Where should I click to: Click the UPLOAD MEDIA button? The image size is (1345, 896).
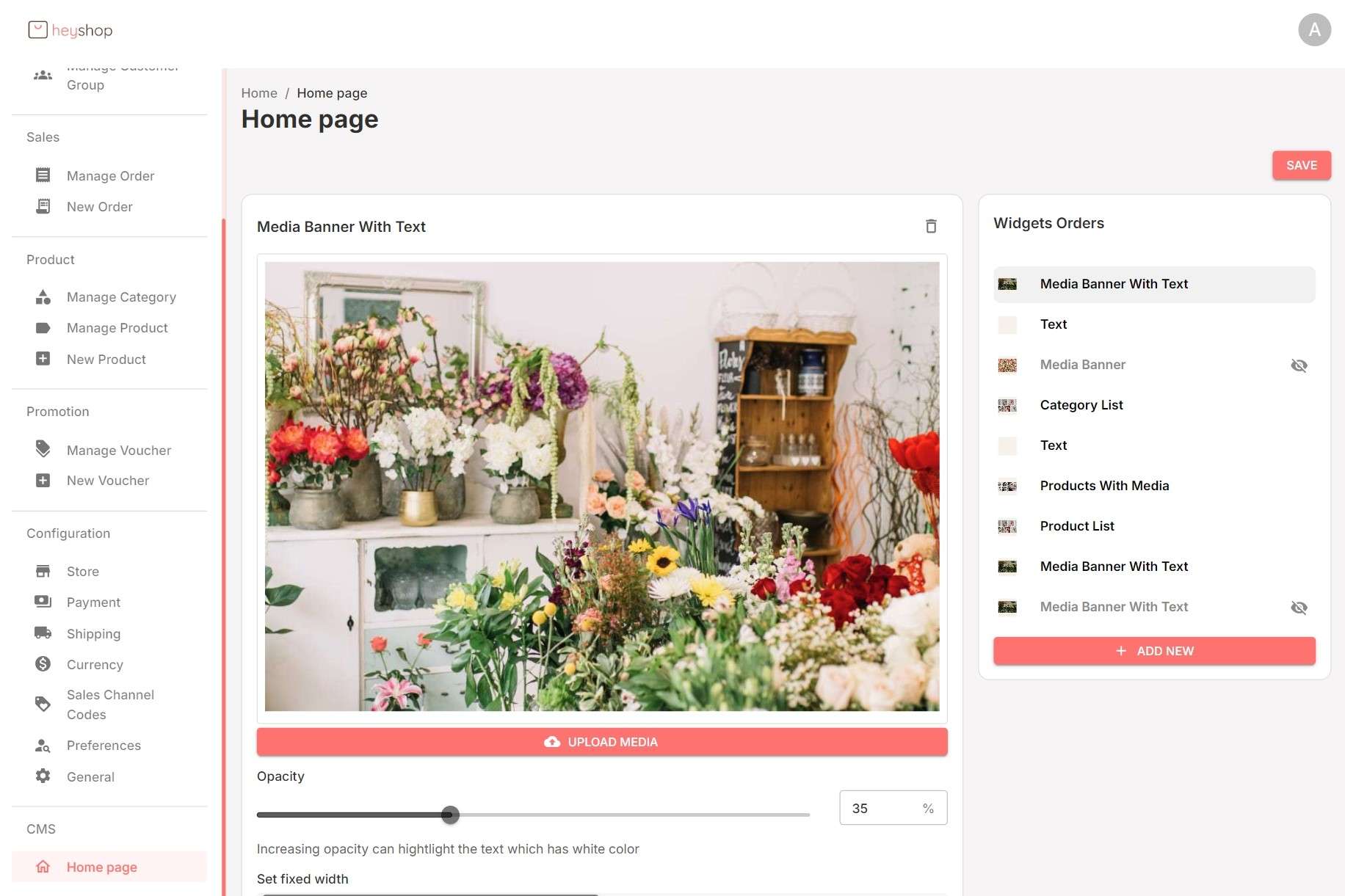(601, 742)
